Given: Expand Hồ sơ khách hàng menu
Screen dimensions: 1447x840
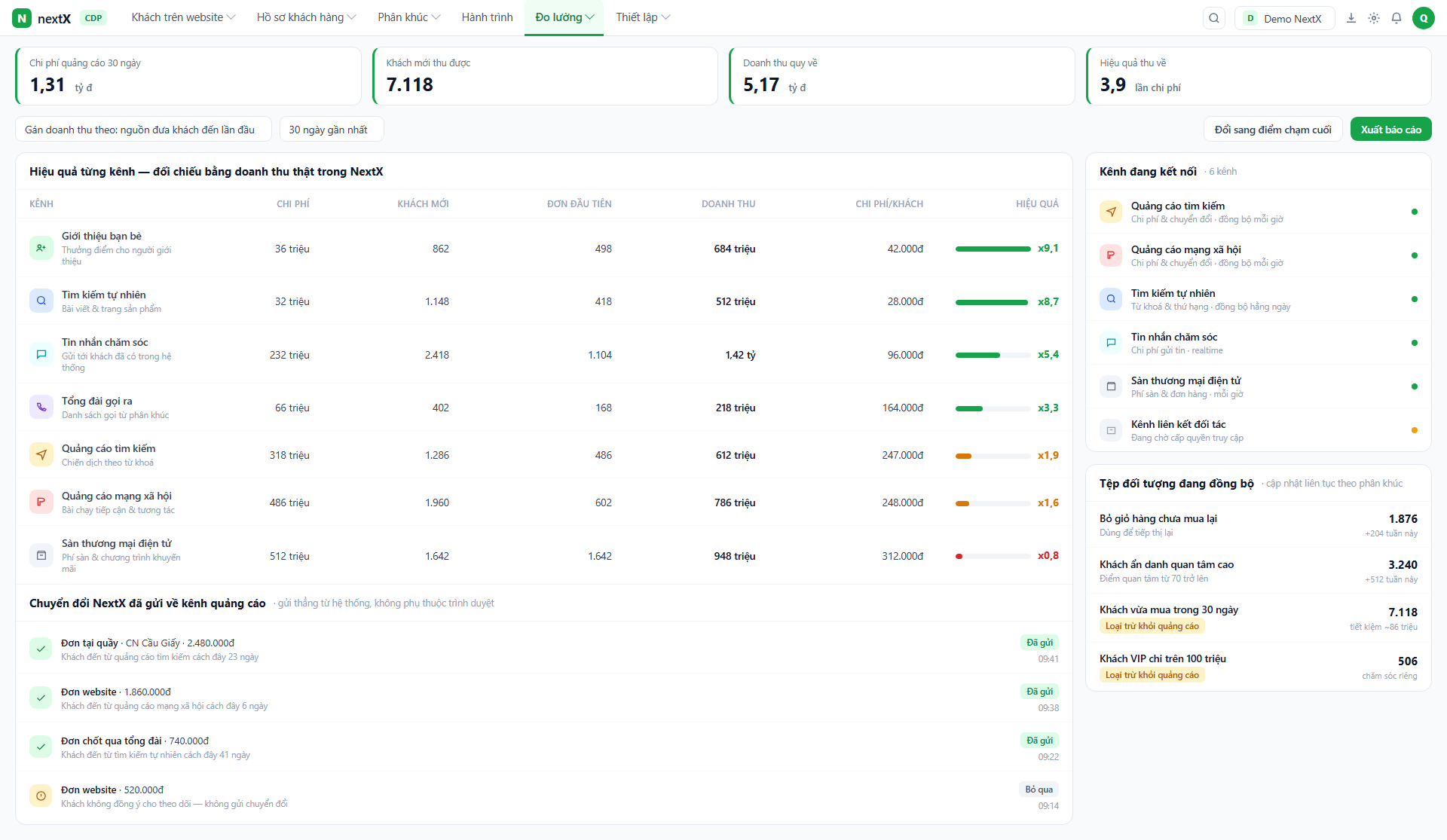Looking at the screenshot, I should [306, 17].
